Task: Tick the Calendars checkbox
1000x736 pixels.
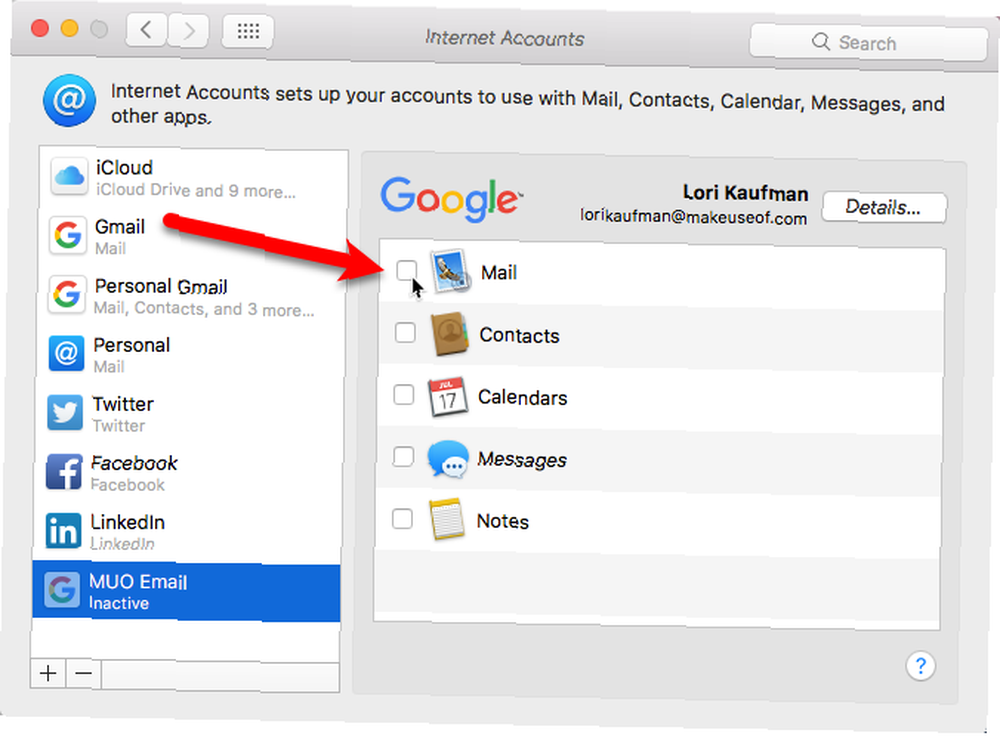Action: [404, 395]
